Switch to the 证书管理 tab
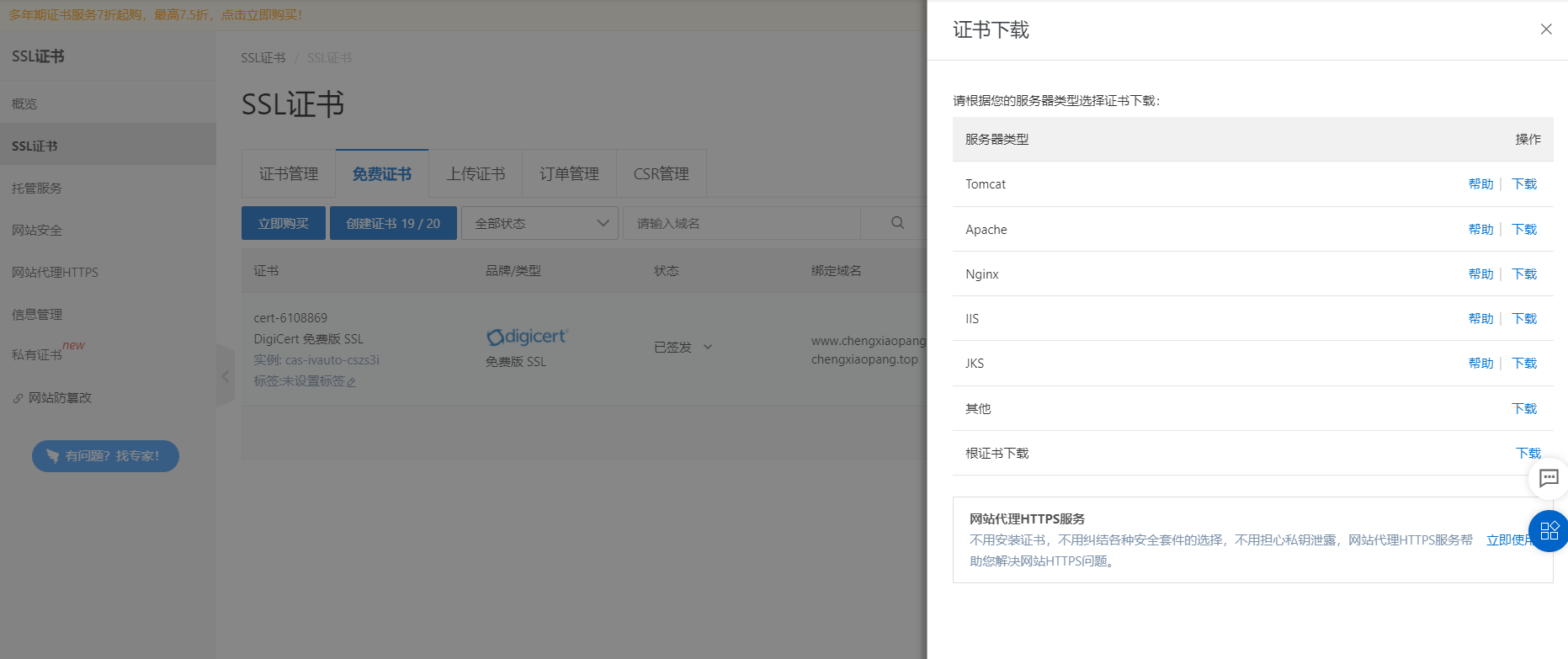The height and width of the screenshot is (659, 1568). click(289, 173)
